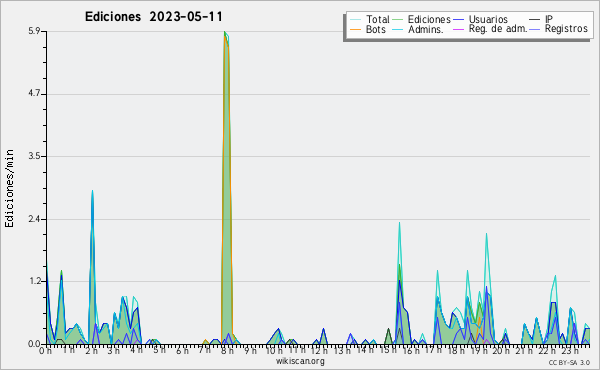Viewport: 600px width, 370px height.
Task: Click the 'Ediciones/min' y-axis label
Action: point(9,188)
